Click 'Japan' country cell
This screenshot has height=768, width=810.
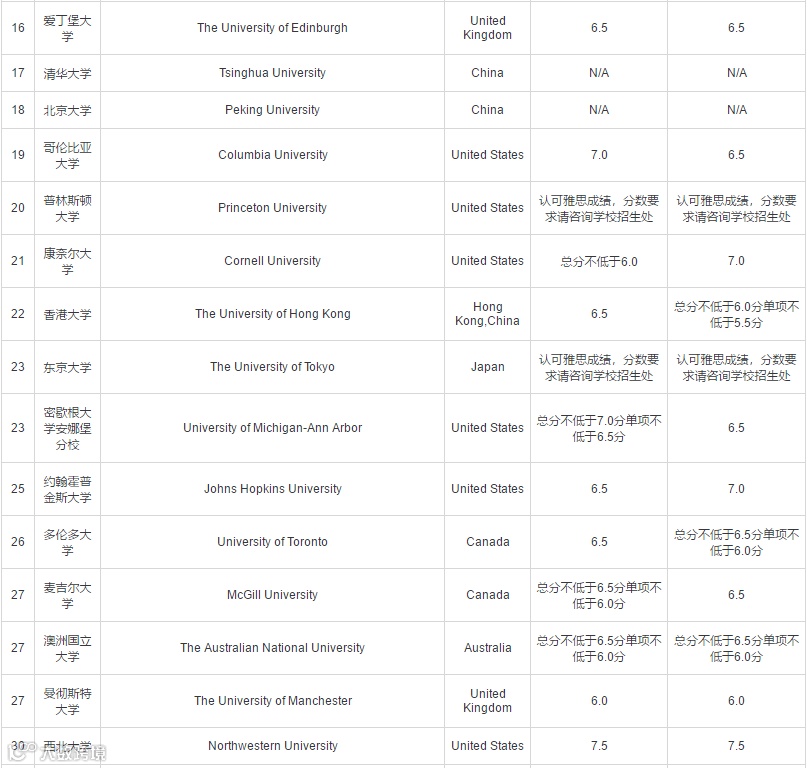tap(488, 367)
